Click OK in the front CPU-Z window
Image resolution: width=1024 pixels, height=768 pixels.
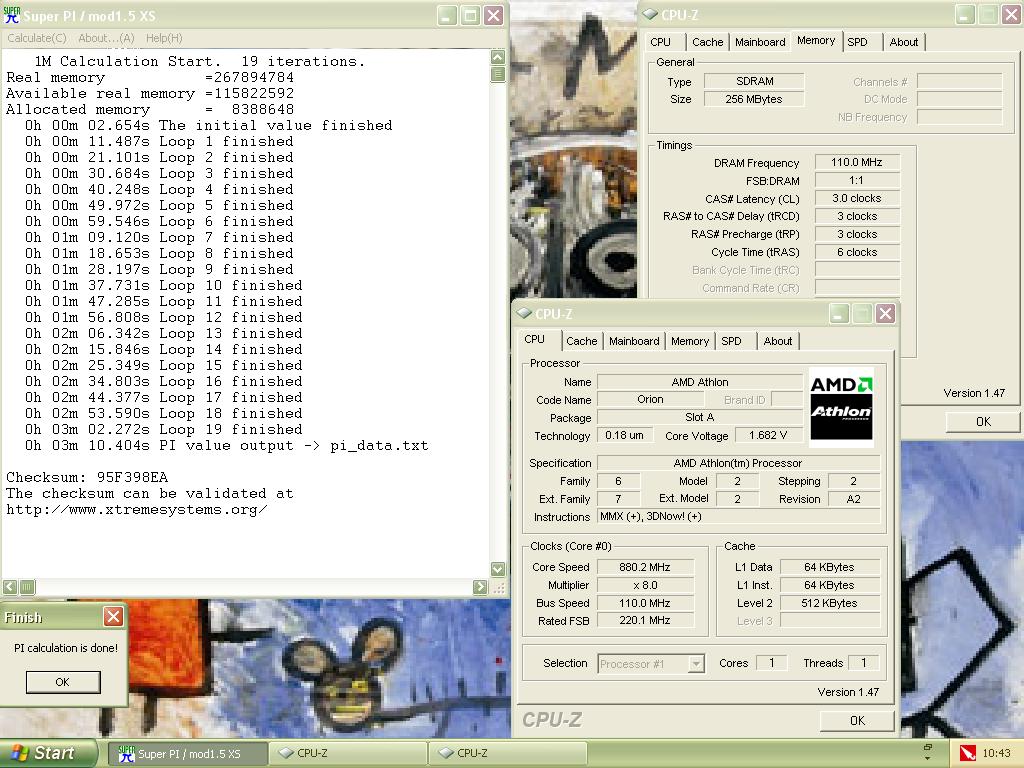click(x=857, y=720)
